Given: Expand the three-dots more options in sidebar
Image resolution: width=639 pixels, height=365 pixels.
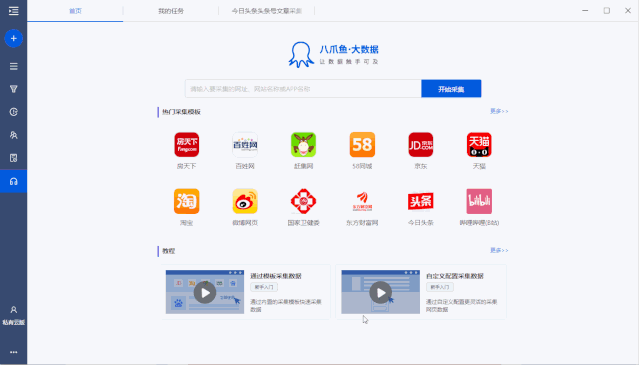Looking at the screenshot, I should pos(13,352).
